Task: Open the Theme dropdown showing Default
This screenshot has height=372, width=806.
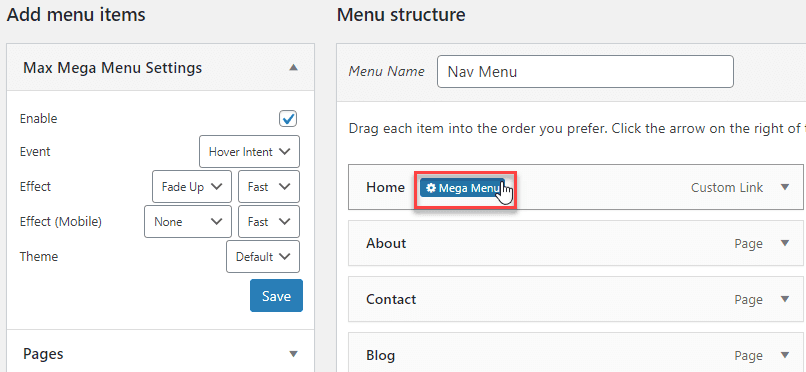Action: pos(263,256)
